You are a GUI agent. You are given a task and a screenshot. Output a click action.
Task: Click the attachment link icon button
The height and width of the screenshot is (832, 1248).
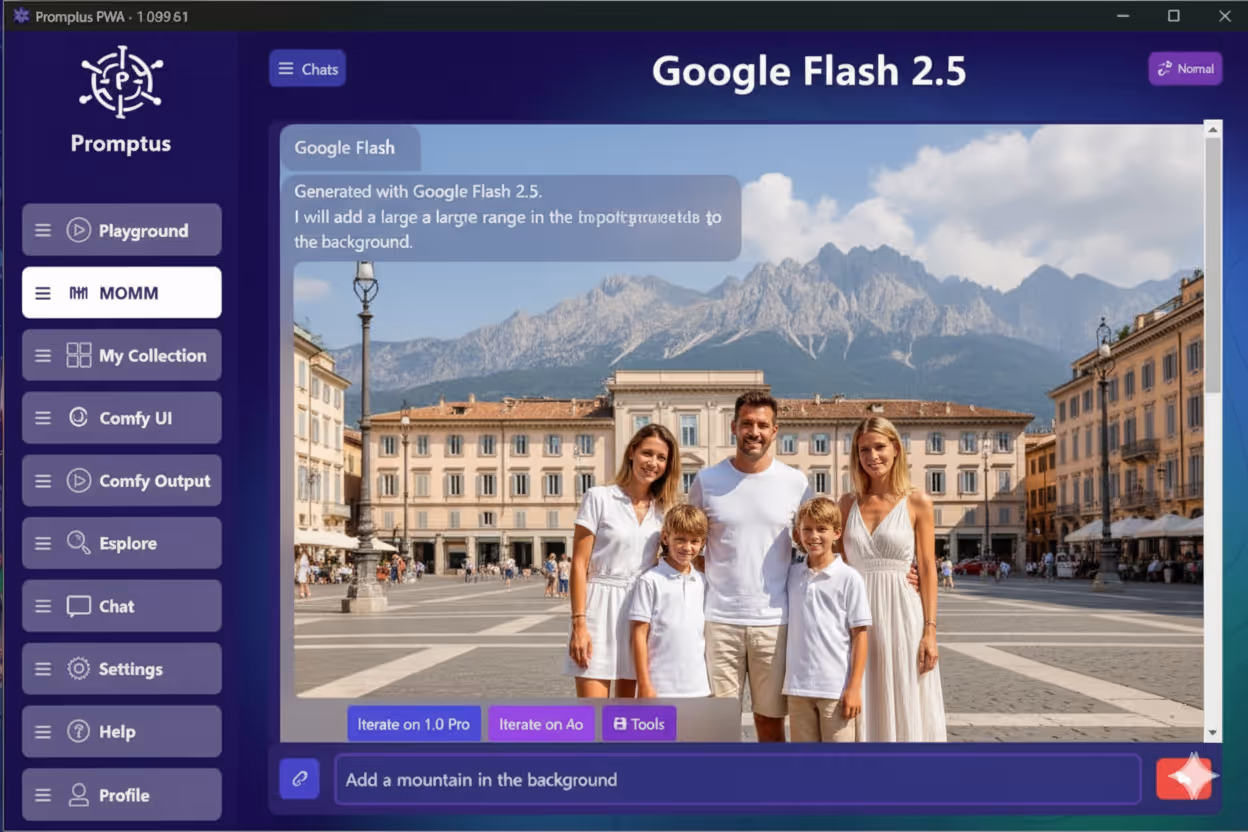point(299,778)
